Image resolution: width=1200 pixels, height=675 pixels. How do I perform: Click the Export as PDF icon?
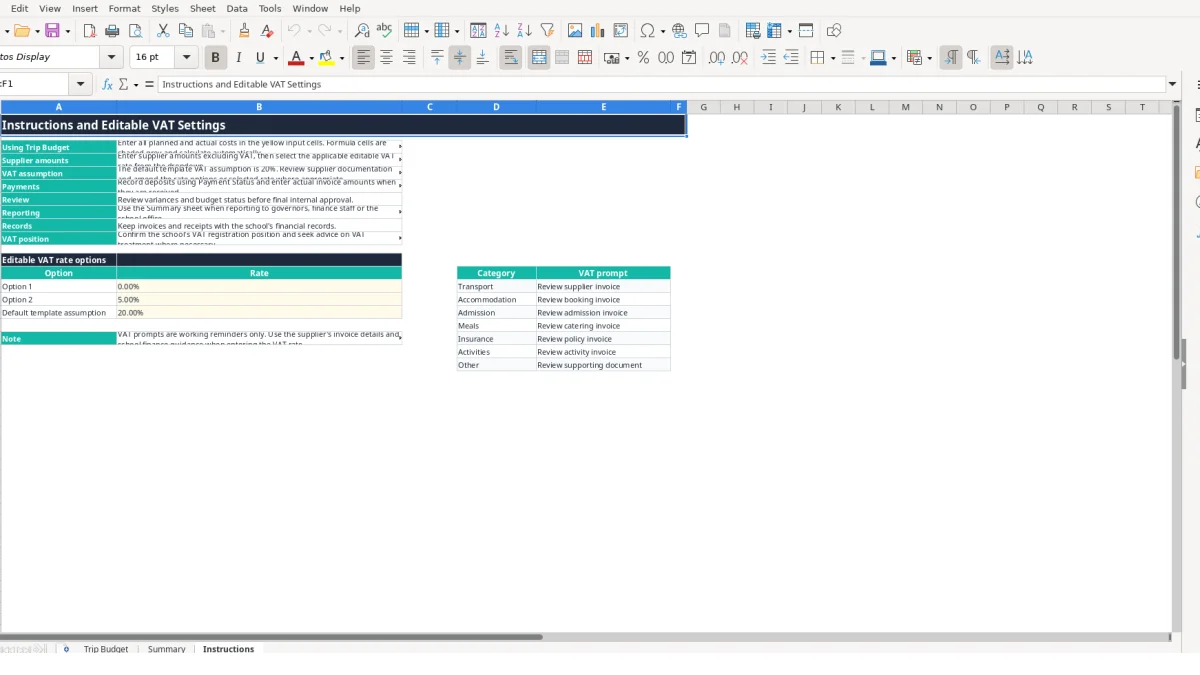(x=90, y=31)
